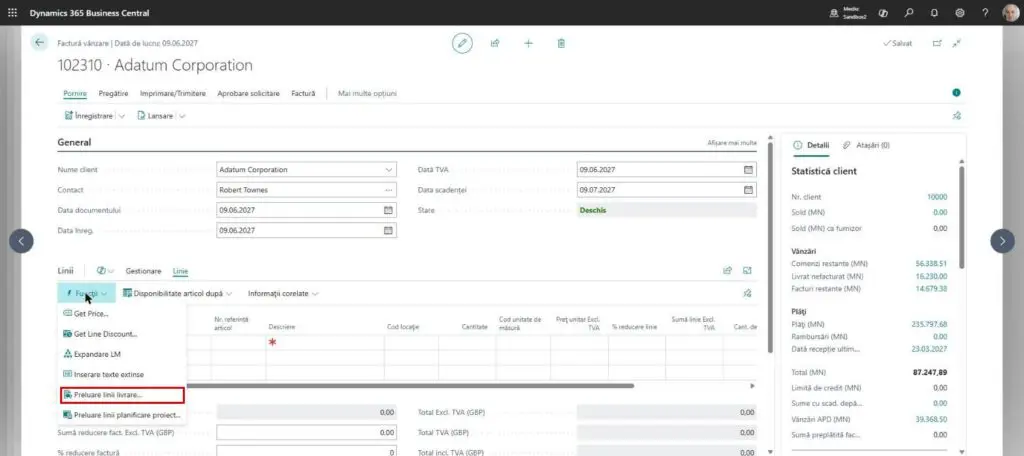Screen dimensions: 1024x456
Task: Open the Linie lines tab
Action: coord(180,270)
